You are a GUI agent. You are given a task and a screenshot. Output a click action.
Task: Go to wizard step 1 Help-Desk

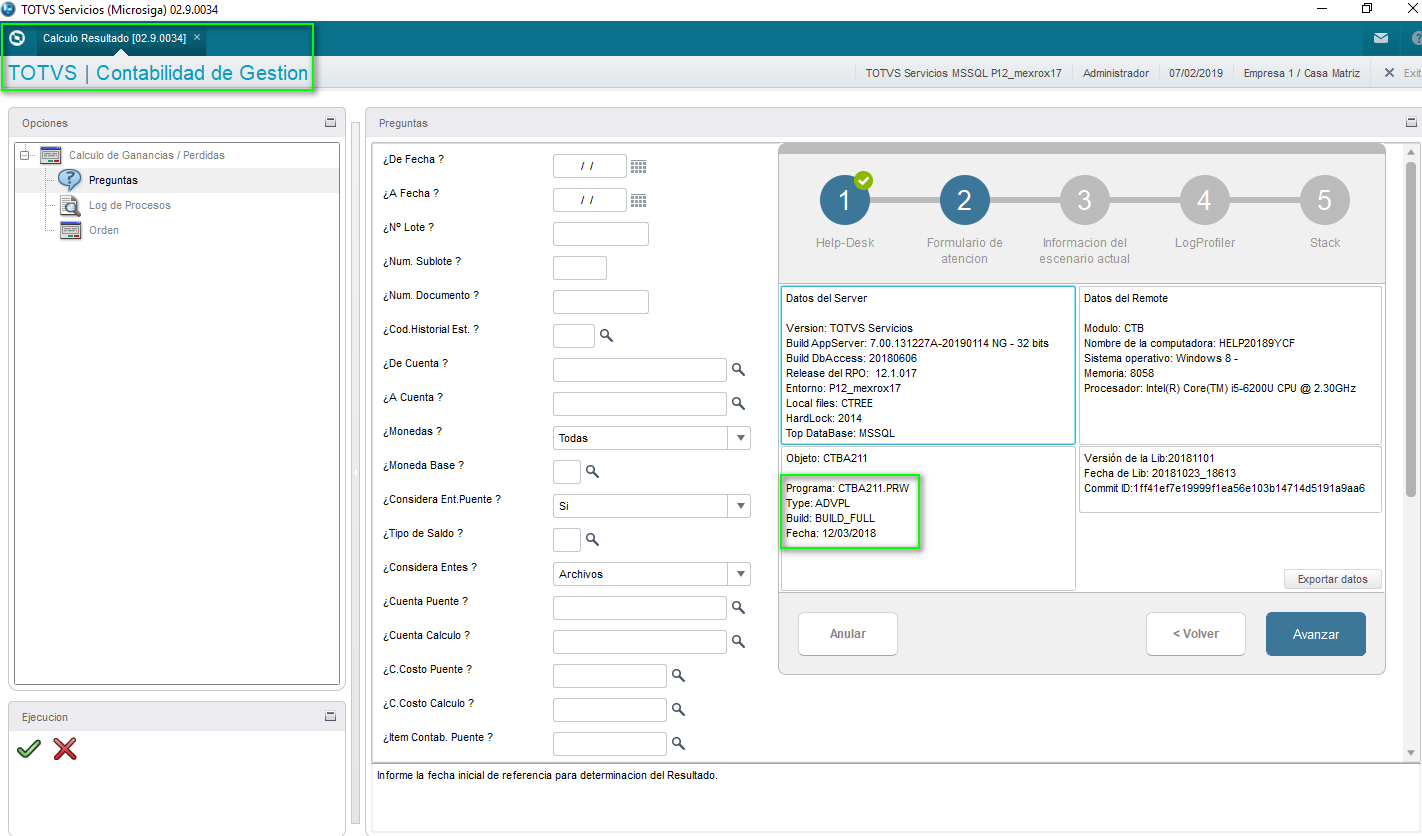[x=845, y=200]
